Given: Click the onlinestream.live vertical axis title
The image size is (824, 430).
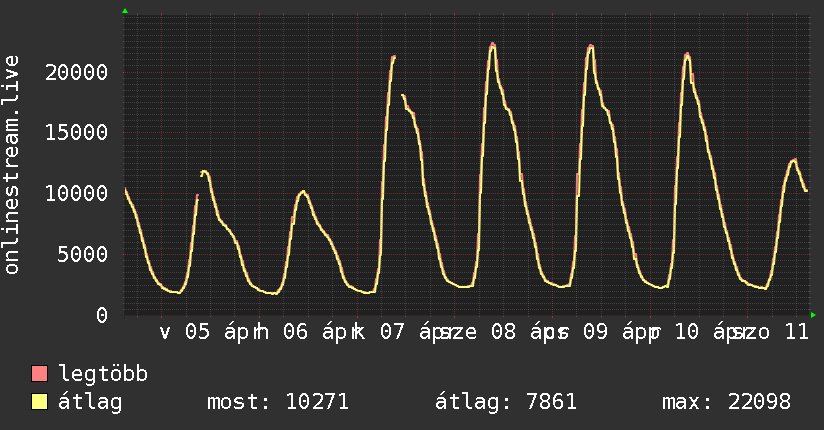Looking at the screenshot, I should [12, 165].
